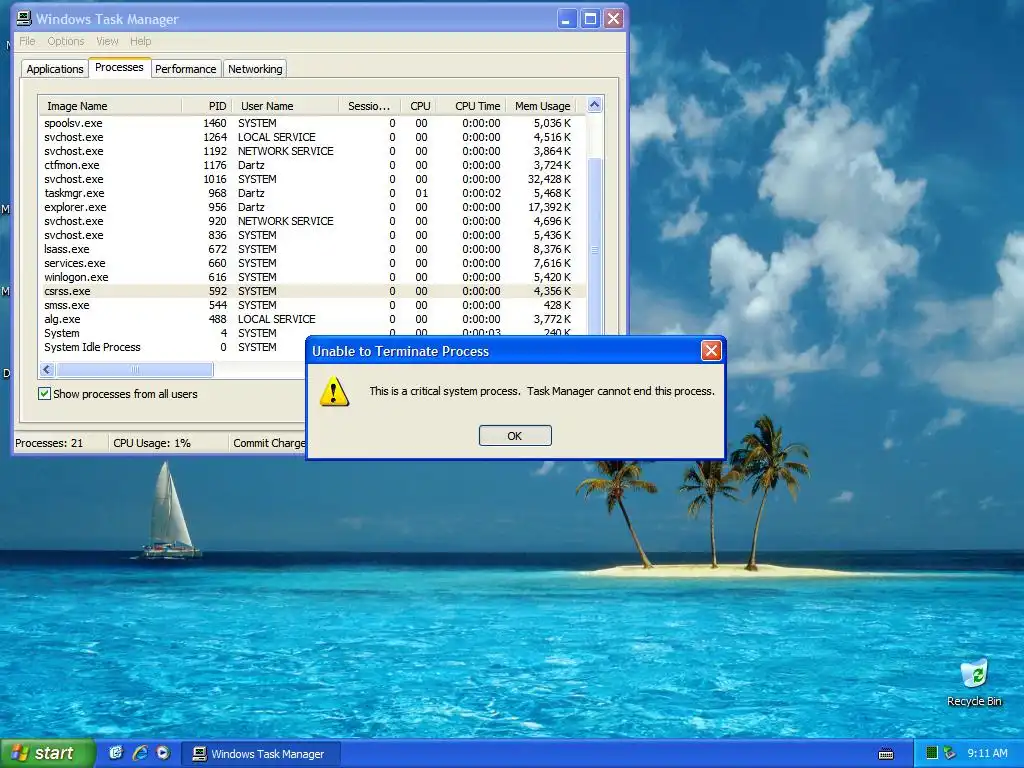Viewport: 1024px width, 768px height.
Task: Click the Processes: 21 status bar entry
Action: click(x=49, y=443)
